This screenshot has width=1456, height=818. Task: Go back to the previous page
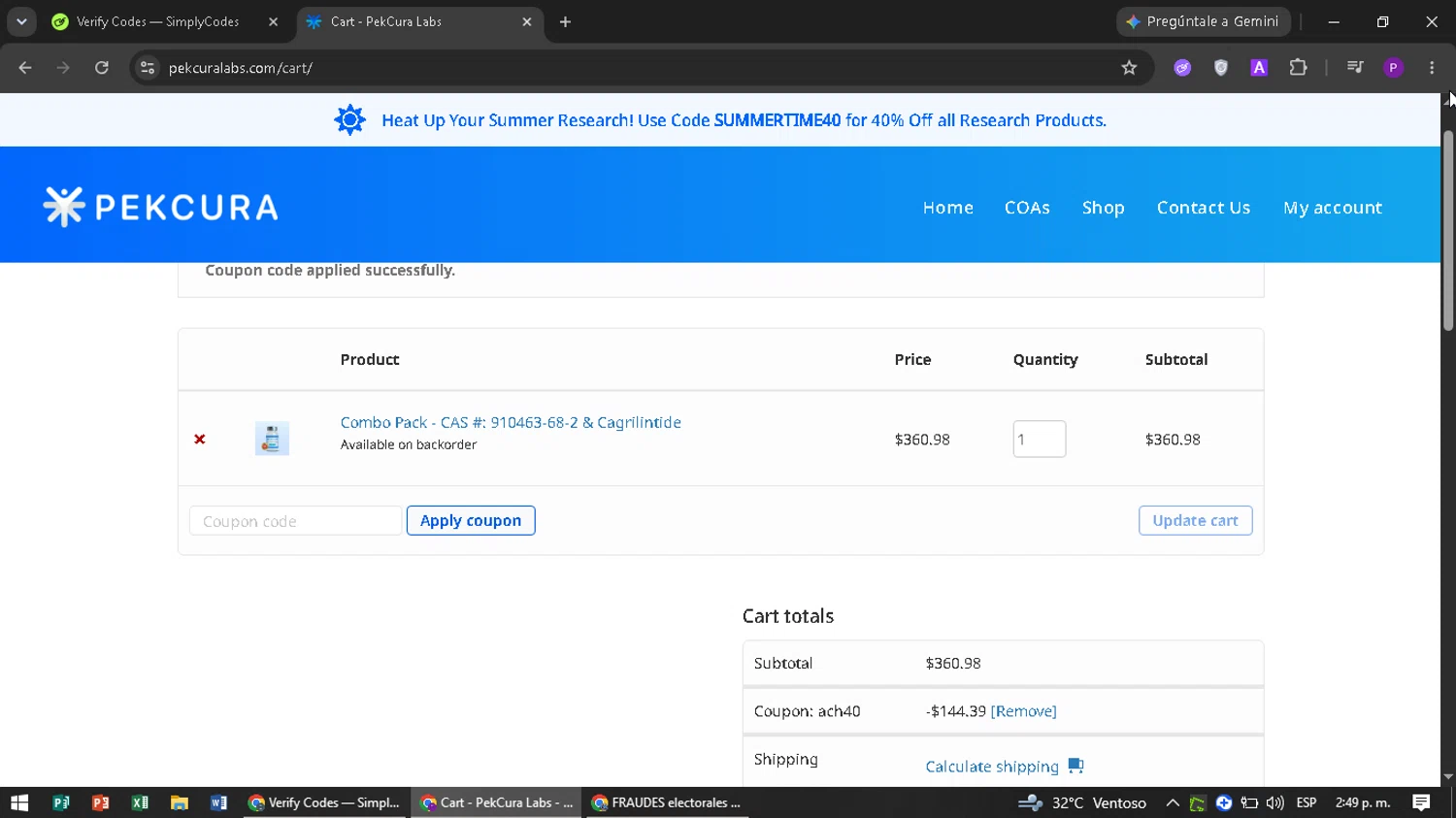[x=25, y=68]
